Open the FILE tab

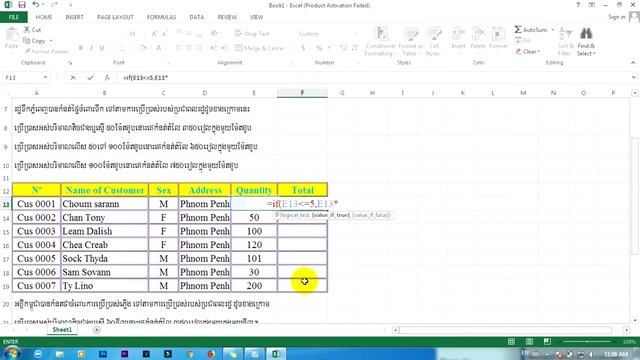pos(14,17)
